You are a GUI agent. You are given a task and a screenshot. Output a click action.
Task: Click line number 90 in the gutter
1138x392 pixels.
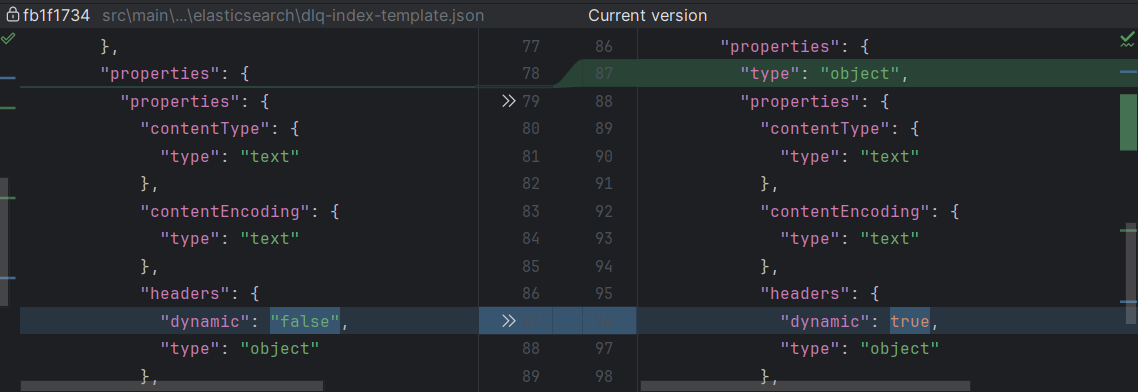[x=604, y=156]
